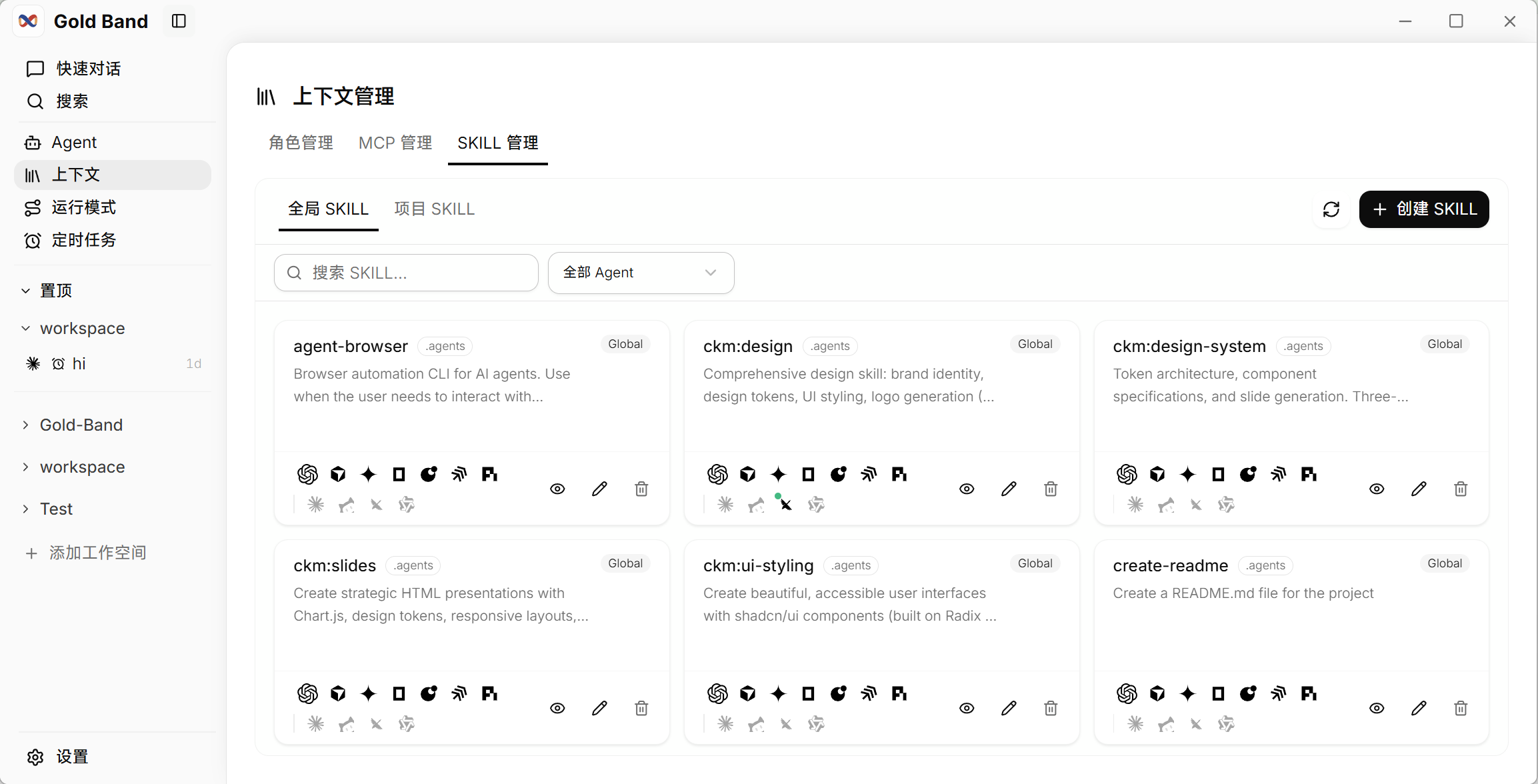The height and width of the screenshot is (784, 1538).
Task: Click the Global badge on ckm:ui-styling card
Action: click(1035, 563)
